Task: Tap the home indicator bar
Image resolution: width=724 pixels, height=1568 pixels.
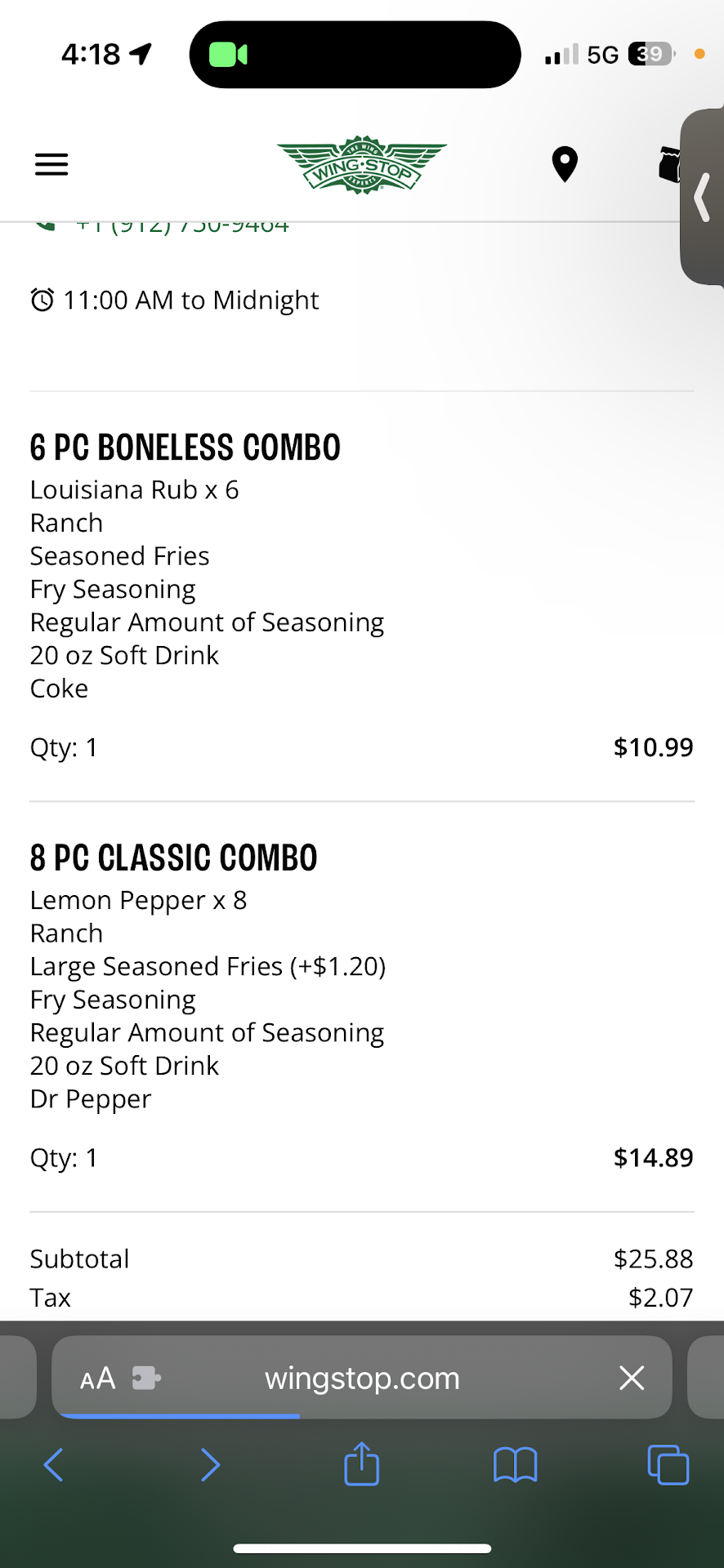Action: pos(362,1548)
